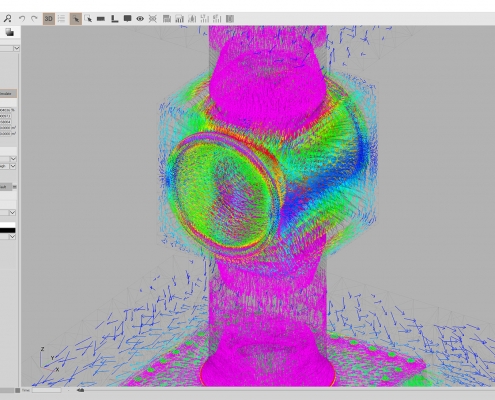This screenshot has width=495, height=400.
Task: Click the small icon beside Default button
Action: coord(15,187)
